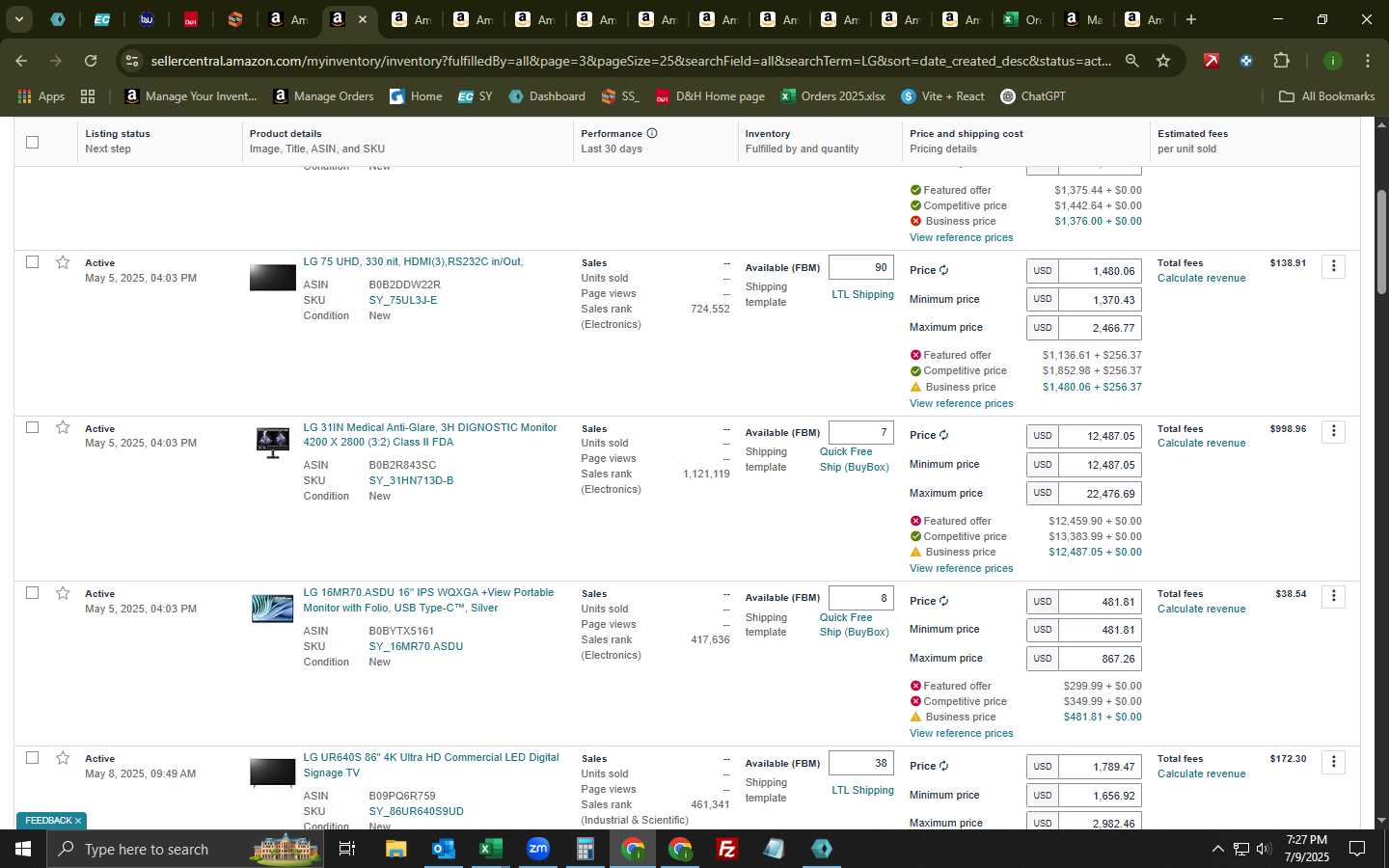1389x868 pixels.
Task: Open Manage Your Inventory bookmark
Action: [x=191, y=96]
